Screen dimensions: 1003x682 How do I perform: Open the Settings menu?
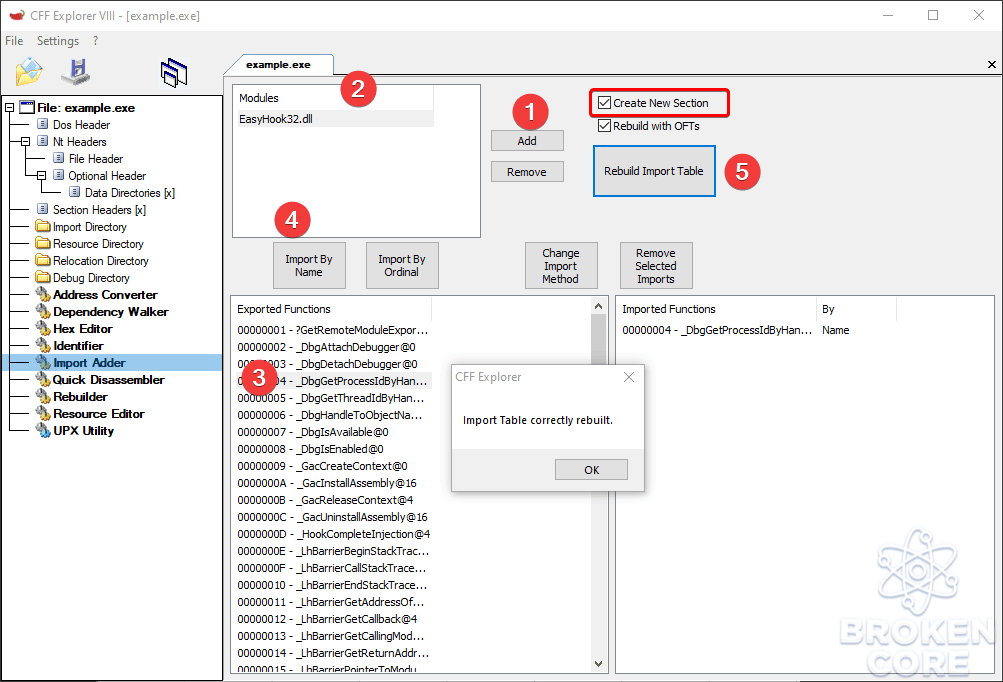[58, 40]
